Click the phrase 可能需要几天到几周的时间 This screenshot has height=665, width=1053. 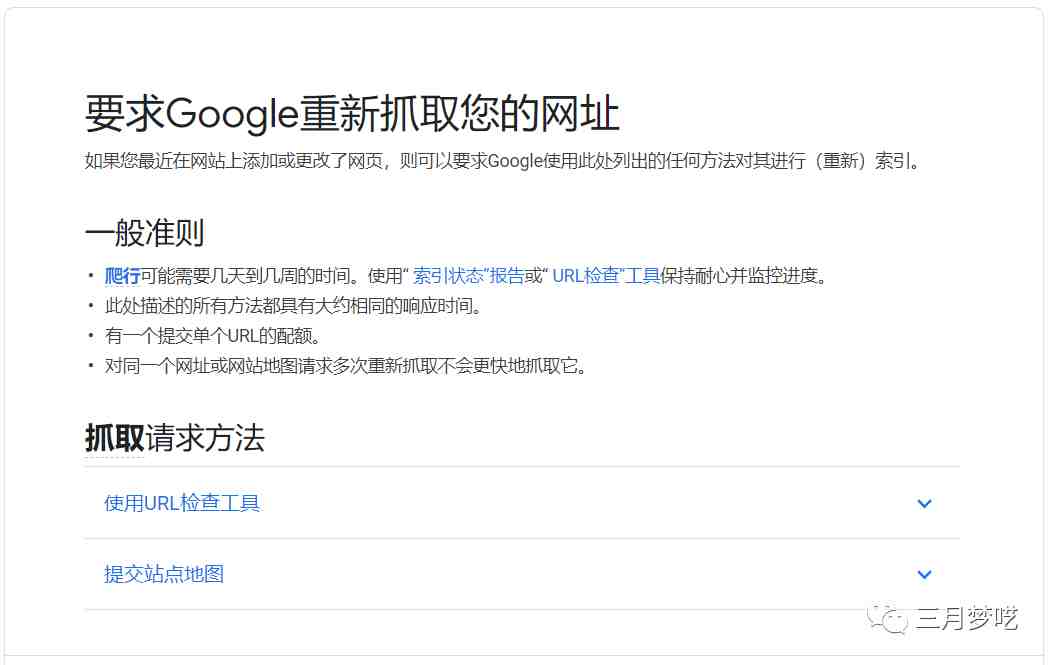click(x=246, y=275)
